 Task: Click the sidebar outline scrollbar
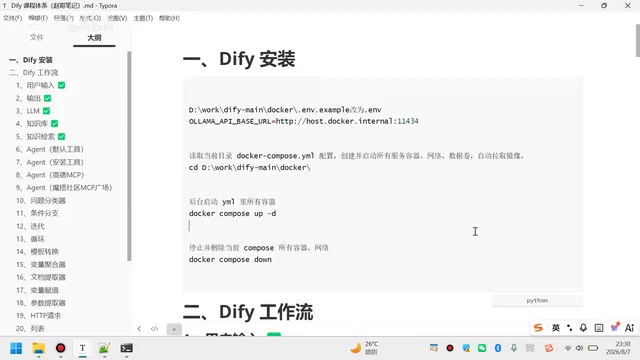click(x=129, y=156)
